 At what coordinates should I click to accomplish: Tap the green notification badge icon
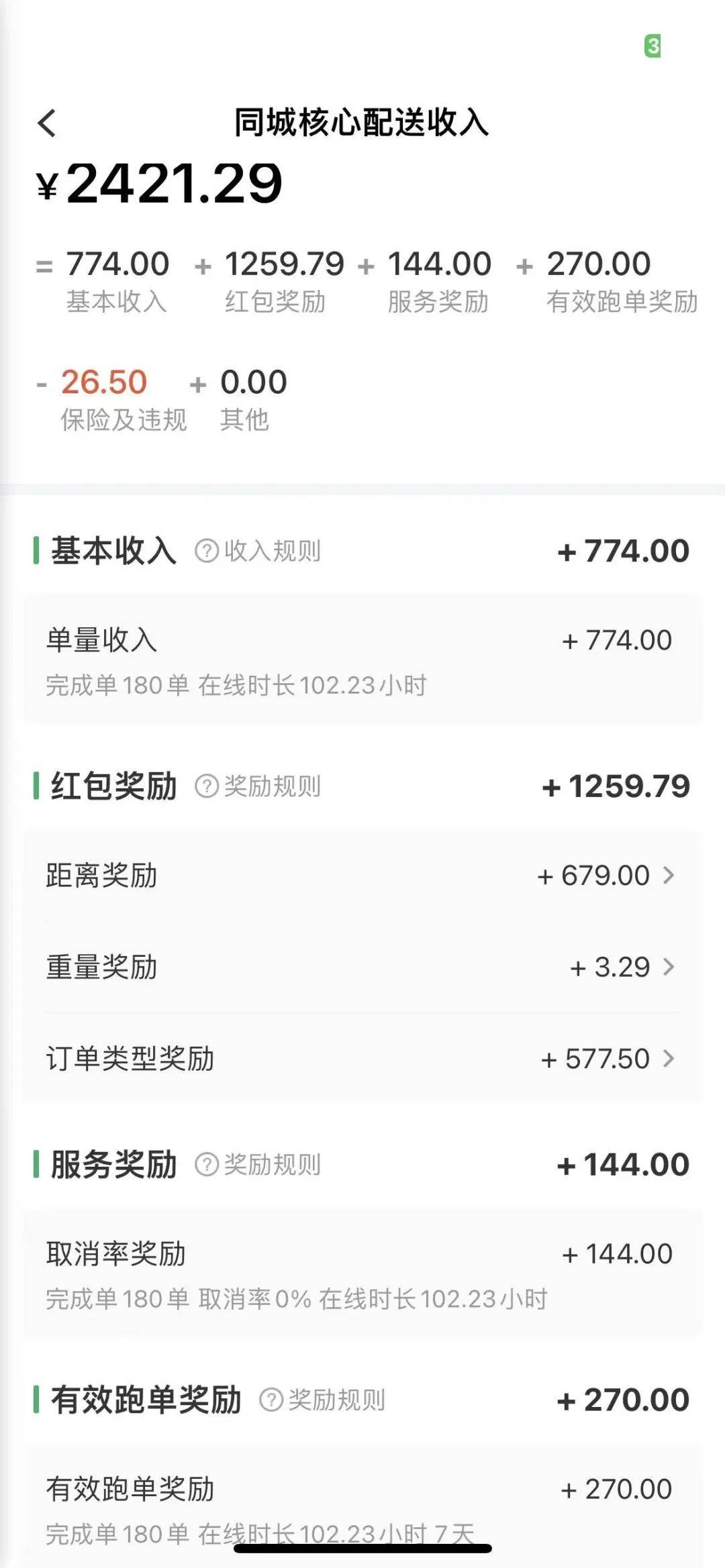coord(652,46)
